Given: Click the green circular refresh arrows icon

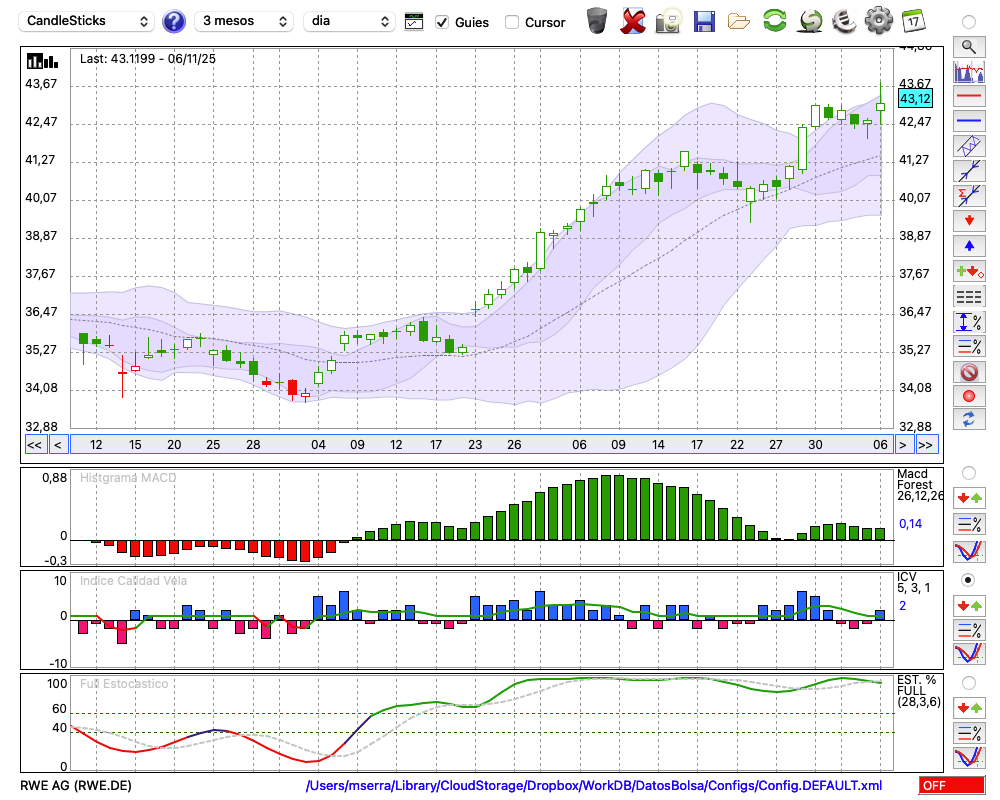Looking at the screenshot, I should 774,20.
